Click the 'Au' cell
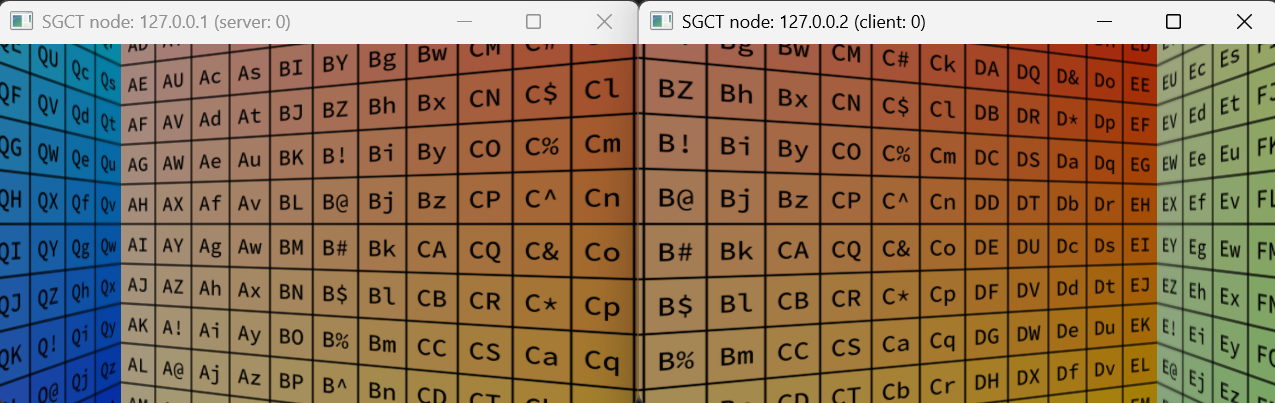 click(x=250, y=159)
